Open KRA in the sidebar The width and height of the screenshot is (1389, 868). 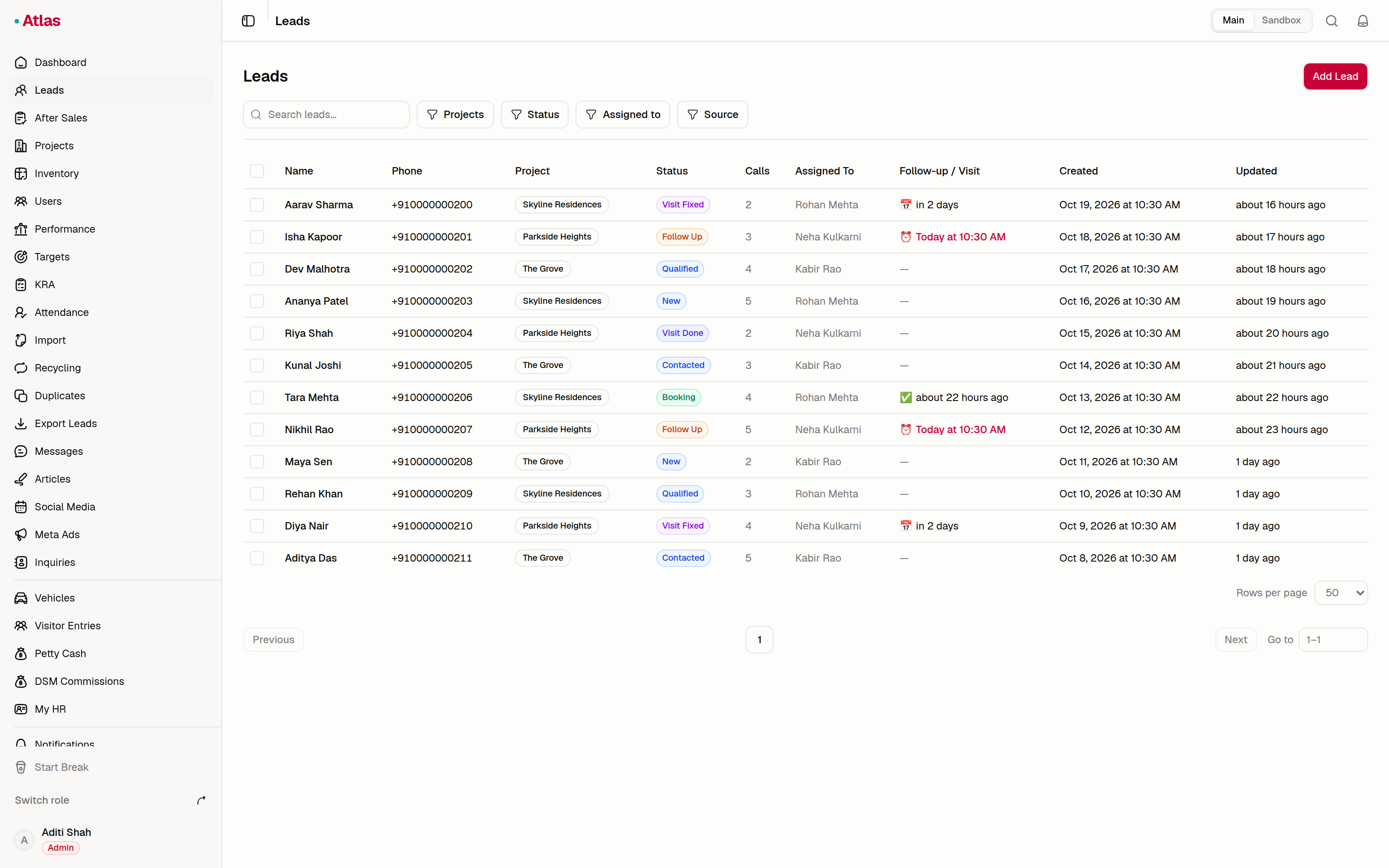click(111, 284)
